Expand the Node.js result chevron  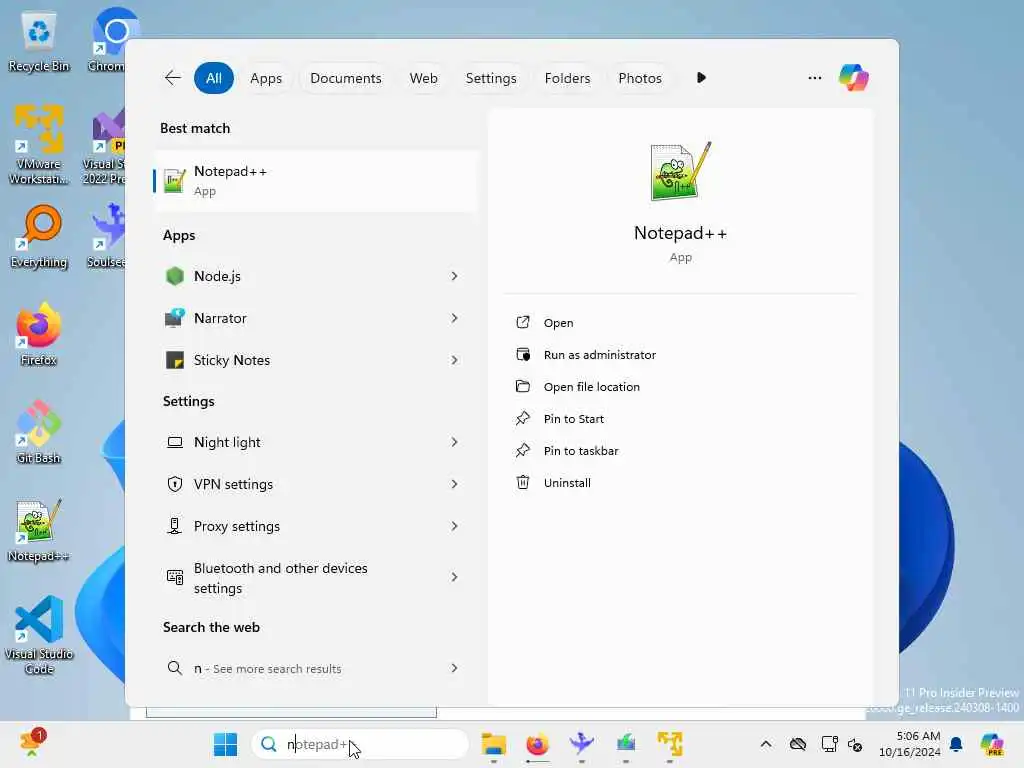pos(454,276)
